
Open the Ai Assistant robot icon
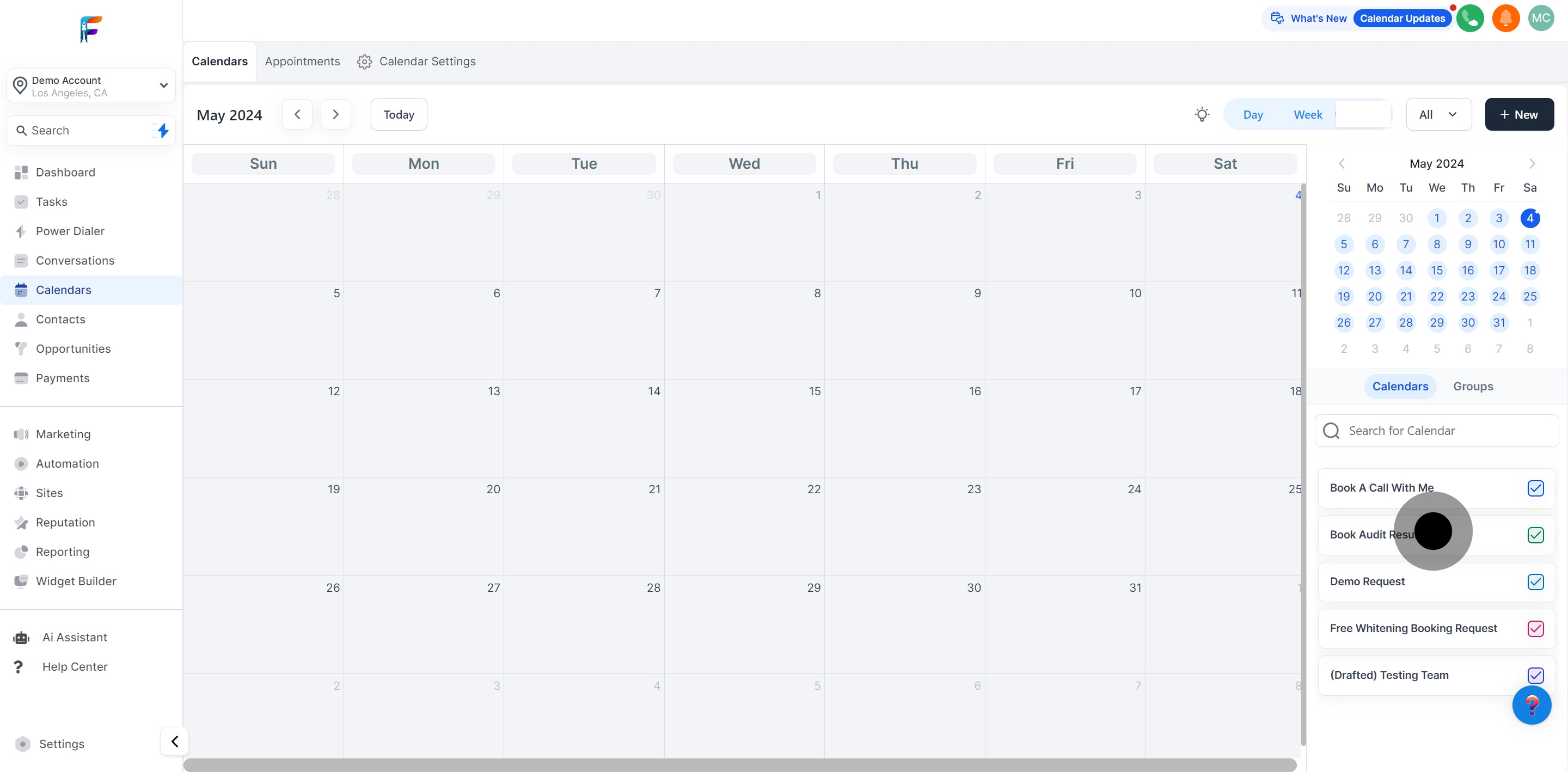21,638
